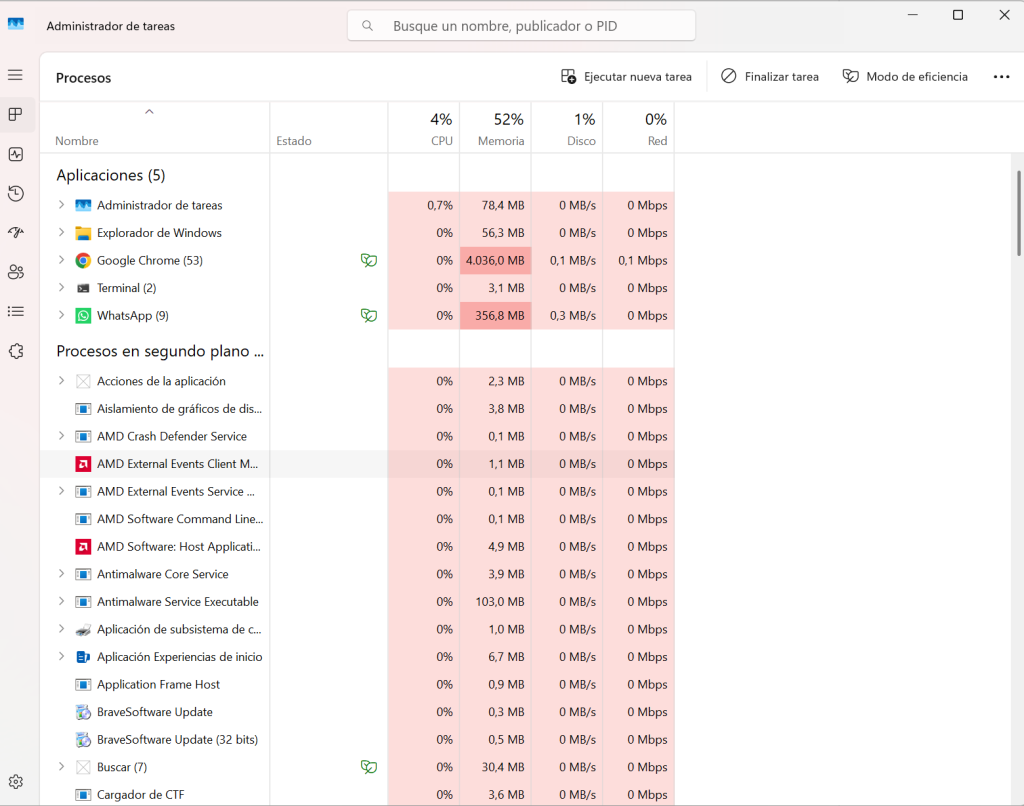Select the Processes sidebar icon
Image resolution: width=1024 pixels, height=806 pixels.
(x=16, y=114)
